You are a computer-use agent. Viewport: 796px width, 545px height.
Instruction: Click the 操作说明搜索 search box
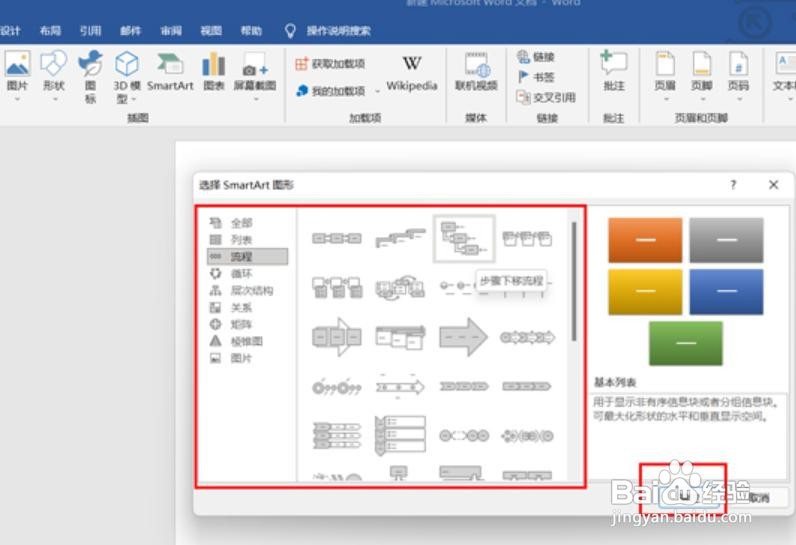coord(339,31)
